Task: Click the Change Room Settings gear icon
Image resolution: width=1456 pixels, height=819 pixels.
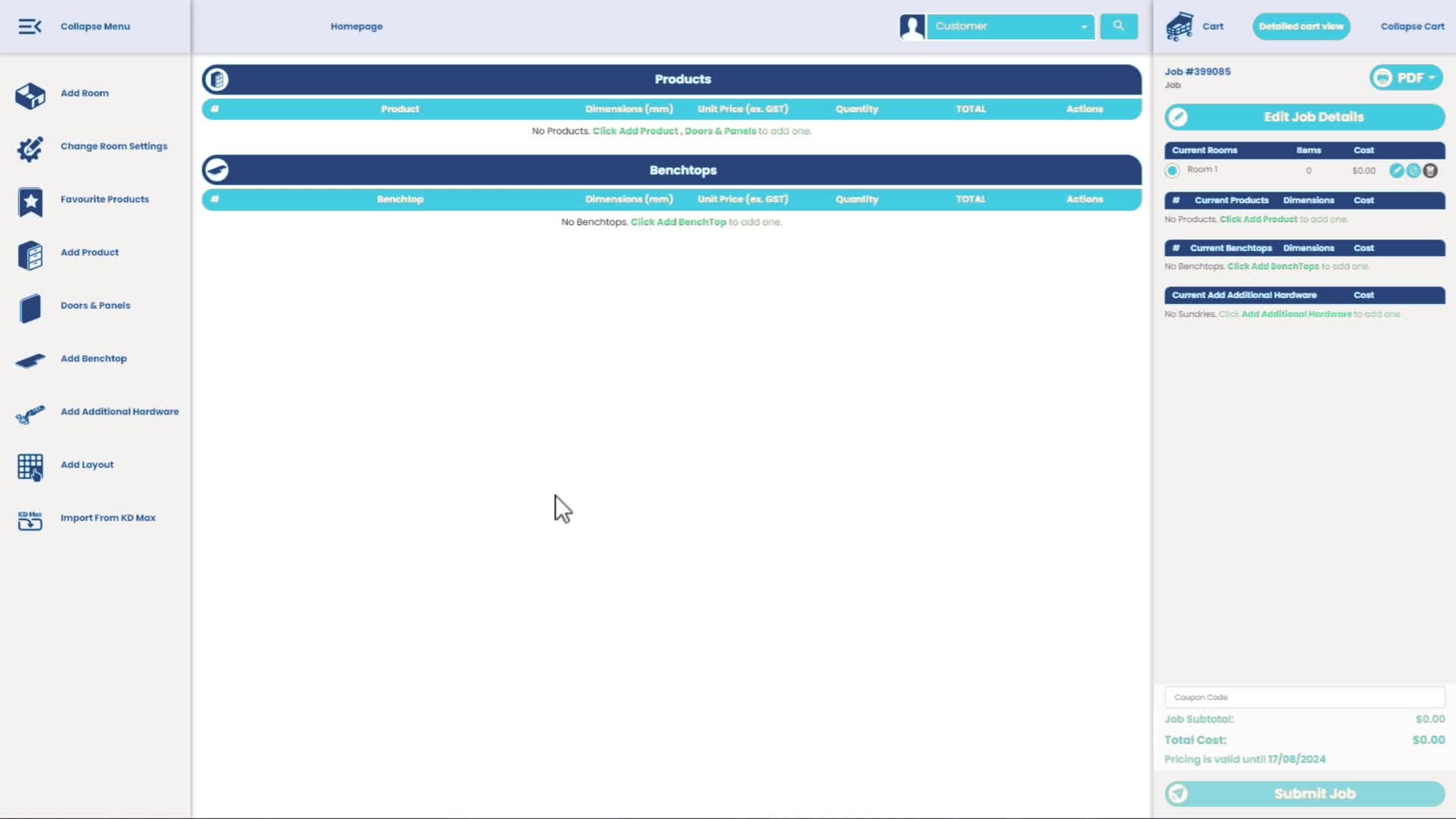Action: 30,149
